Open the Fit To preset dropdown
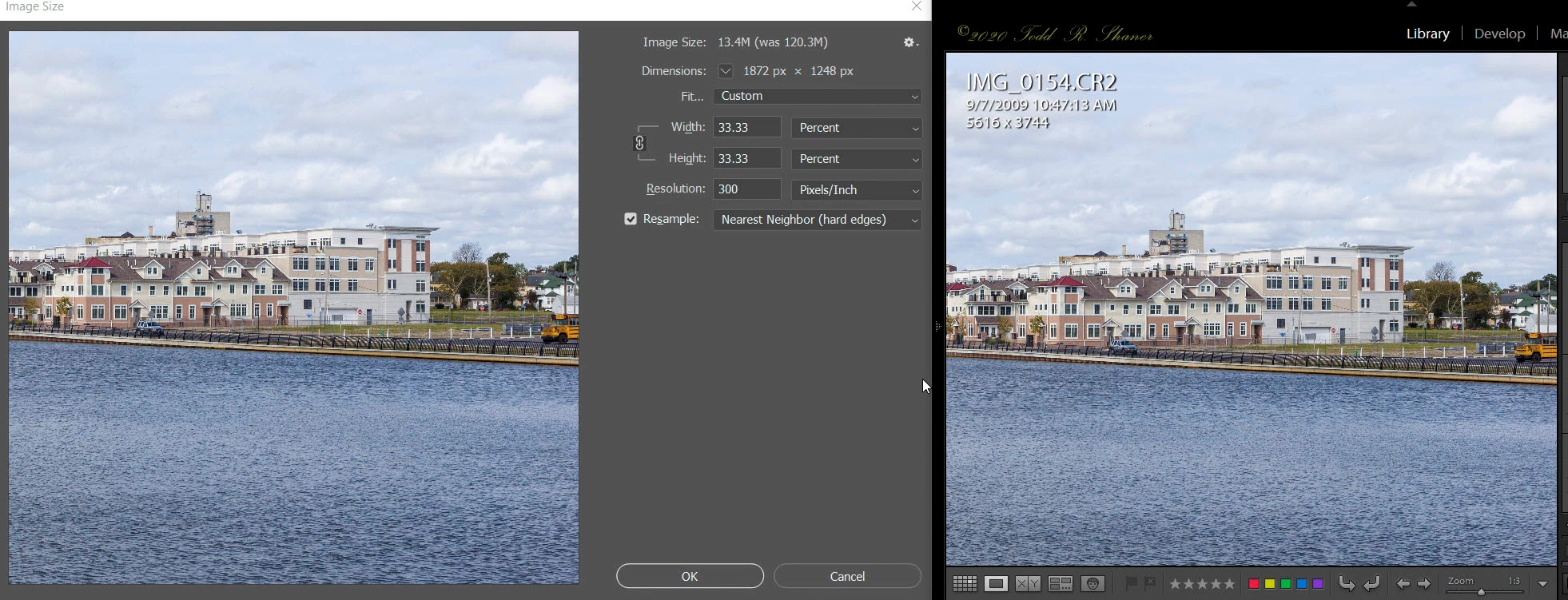 point(818,96)
